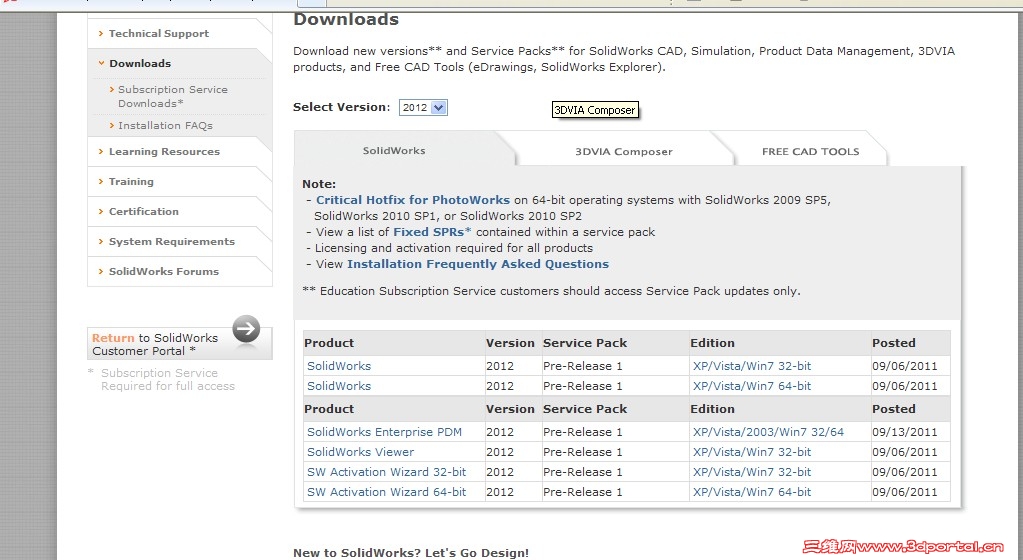The width and height of the screenshot is (1023, 560).
Task: Open the Certification sidebar item
Action: coord(144,211)
